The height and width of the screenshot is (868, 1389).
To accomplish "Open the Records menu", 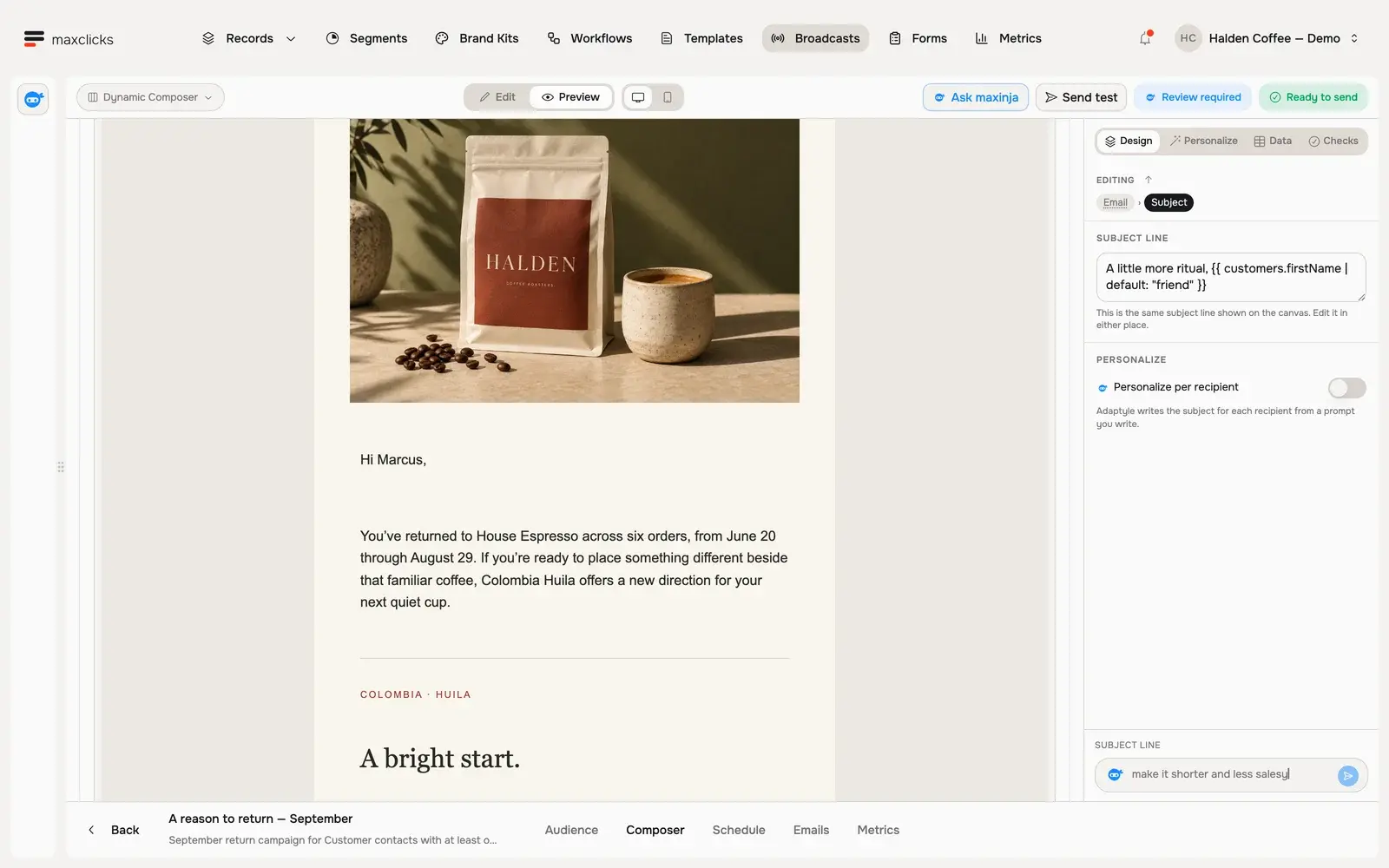I will (249, 38).
